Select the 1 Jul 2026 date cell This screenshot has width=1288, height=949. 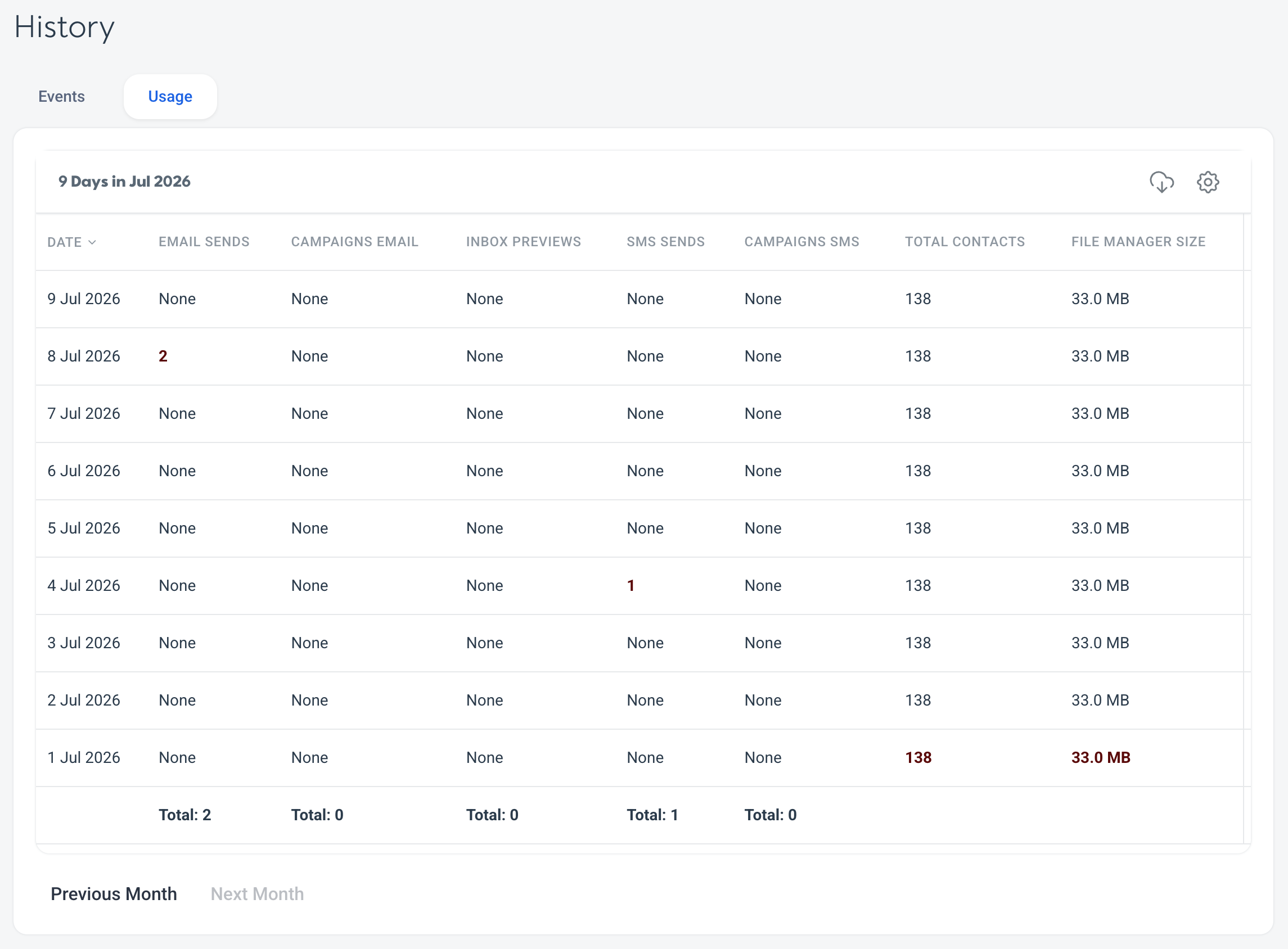84,758
